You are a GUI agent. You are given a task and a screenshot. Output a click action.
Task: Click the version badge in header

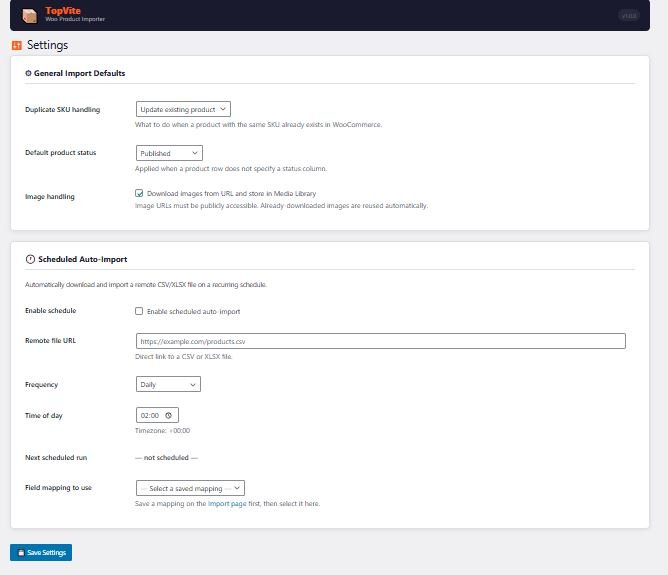[x=627, y=15]
